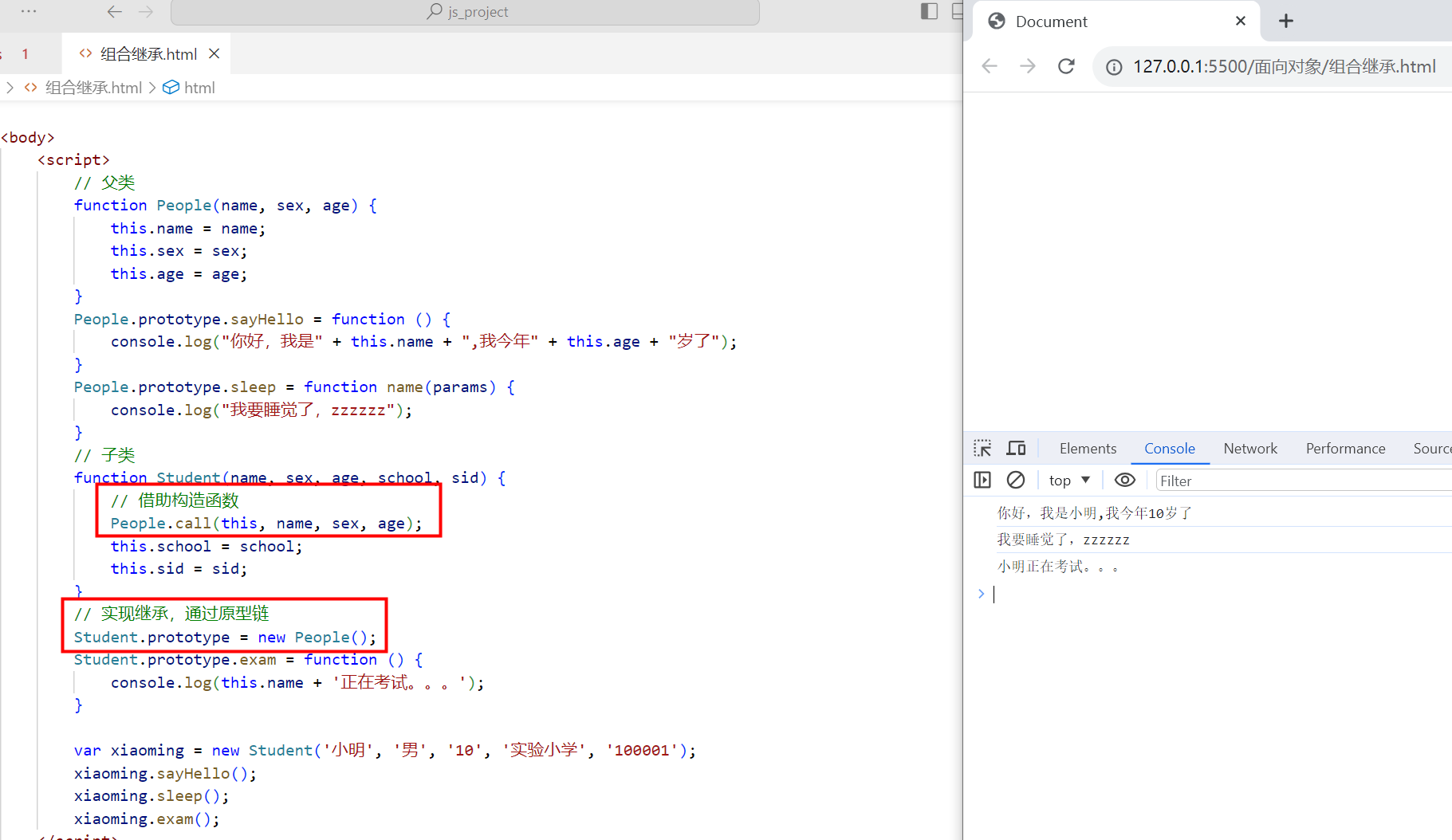1452x840 pixels.
Task: Expand the leading breadcrumb chevron
Action: click(x=10, y=88)
